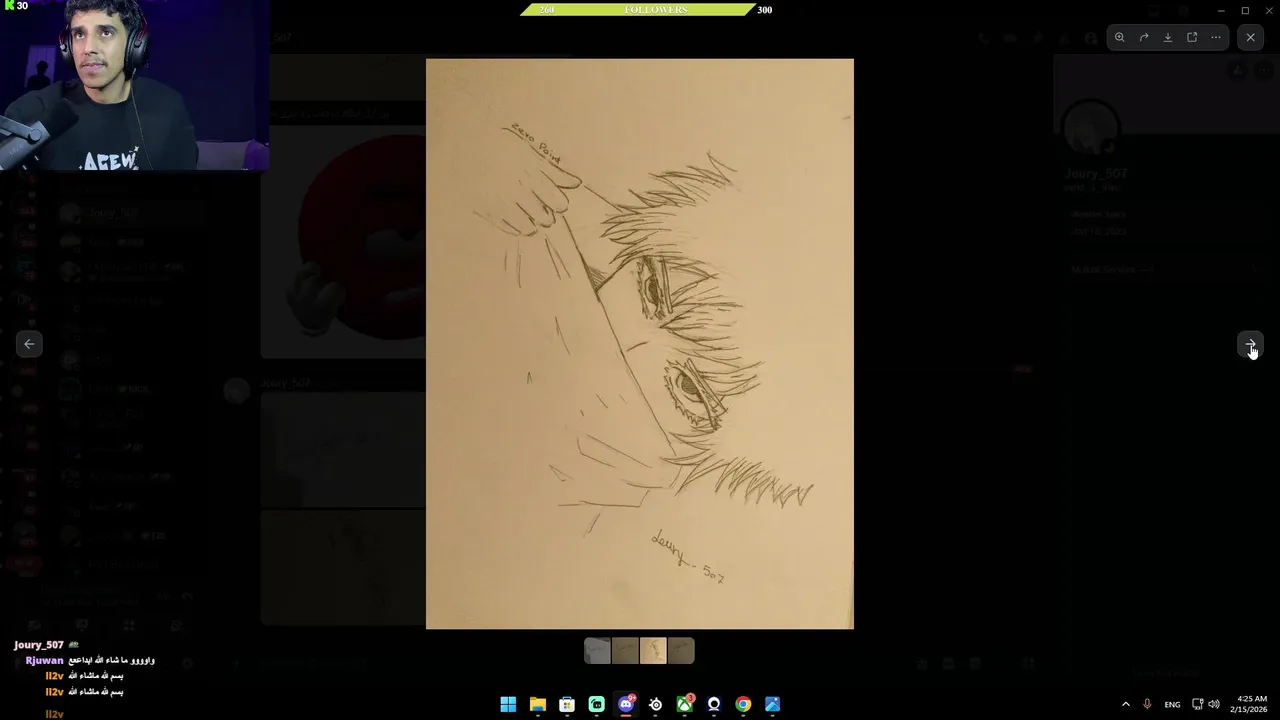Select the fourth thumbnail in the image strip
The image size is (1280, 720).
[x=681, y=651]
